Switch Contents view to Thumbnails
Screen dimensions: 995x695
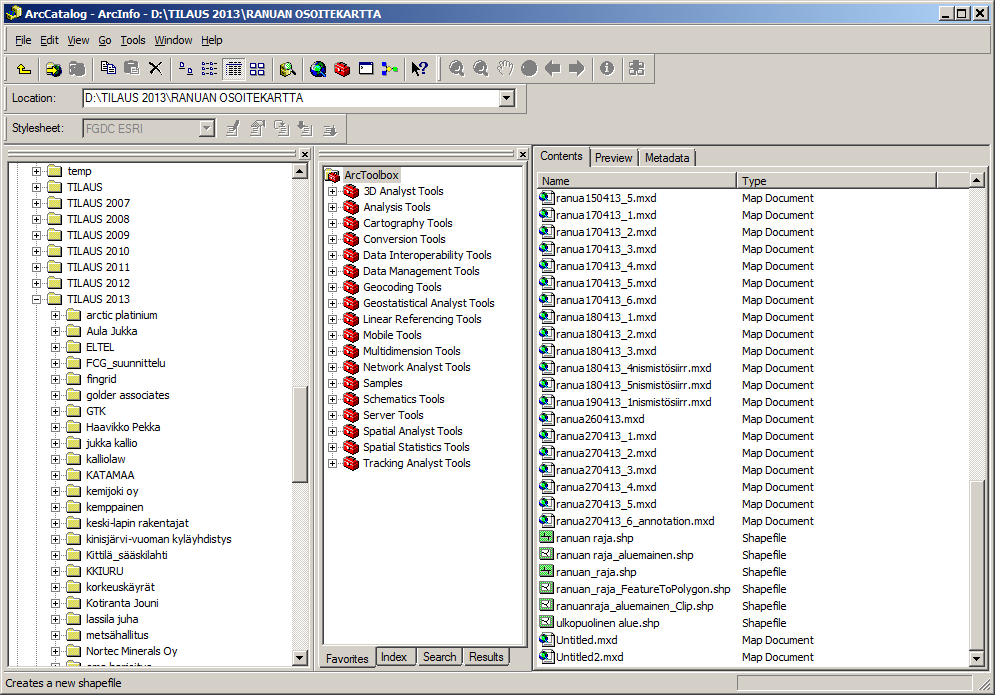[x=257, y=69]
